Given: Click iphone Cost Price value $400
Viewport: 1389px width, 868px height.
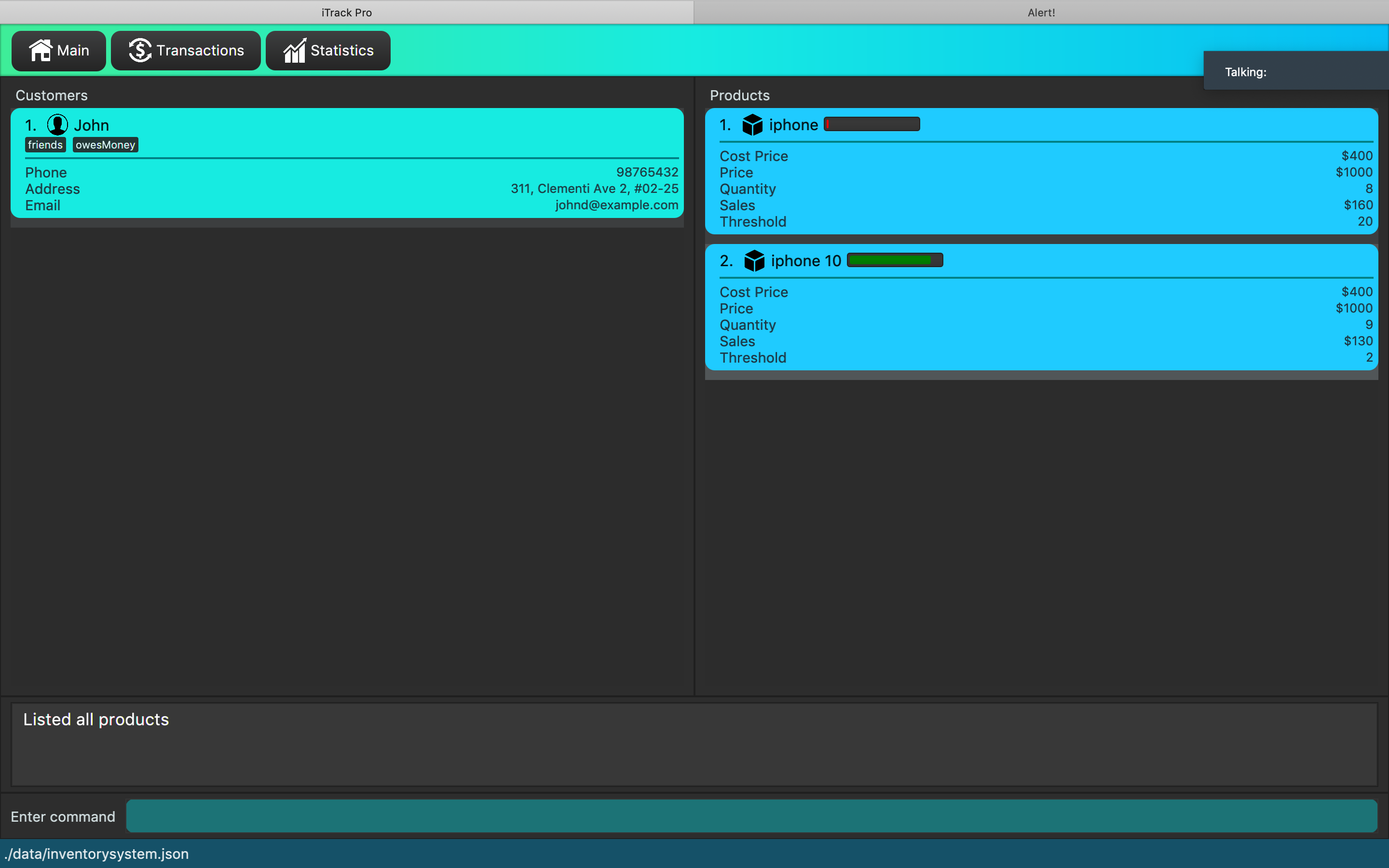Looking at the screenshot, I should click(x=1357, y=156).
